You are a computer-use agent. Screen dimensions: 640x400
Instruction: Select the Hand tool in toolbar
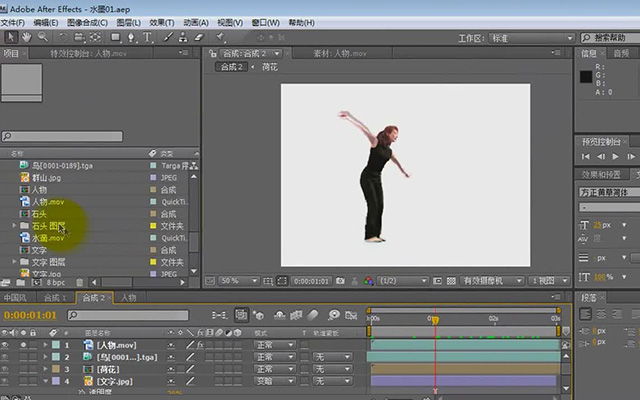pyautogui.click(x=27, y=38)
